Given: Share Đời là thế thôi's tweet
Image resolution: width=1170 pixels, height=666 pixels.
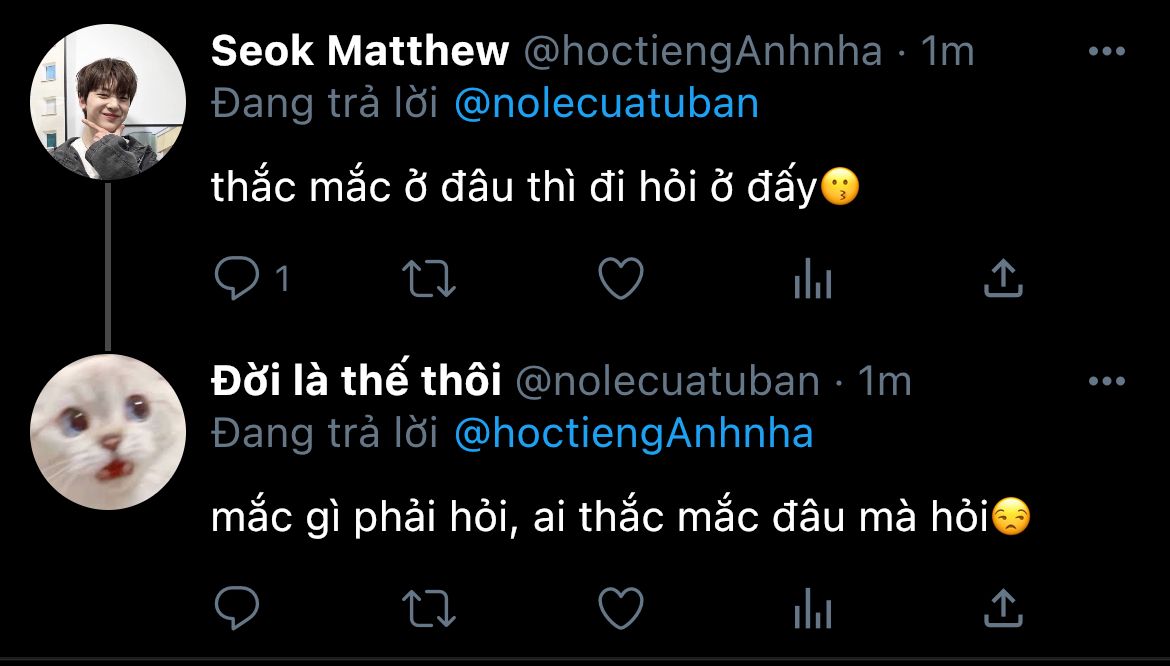Looking at the screenshot, I should [x=1002, y=607].
